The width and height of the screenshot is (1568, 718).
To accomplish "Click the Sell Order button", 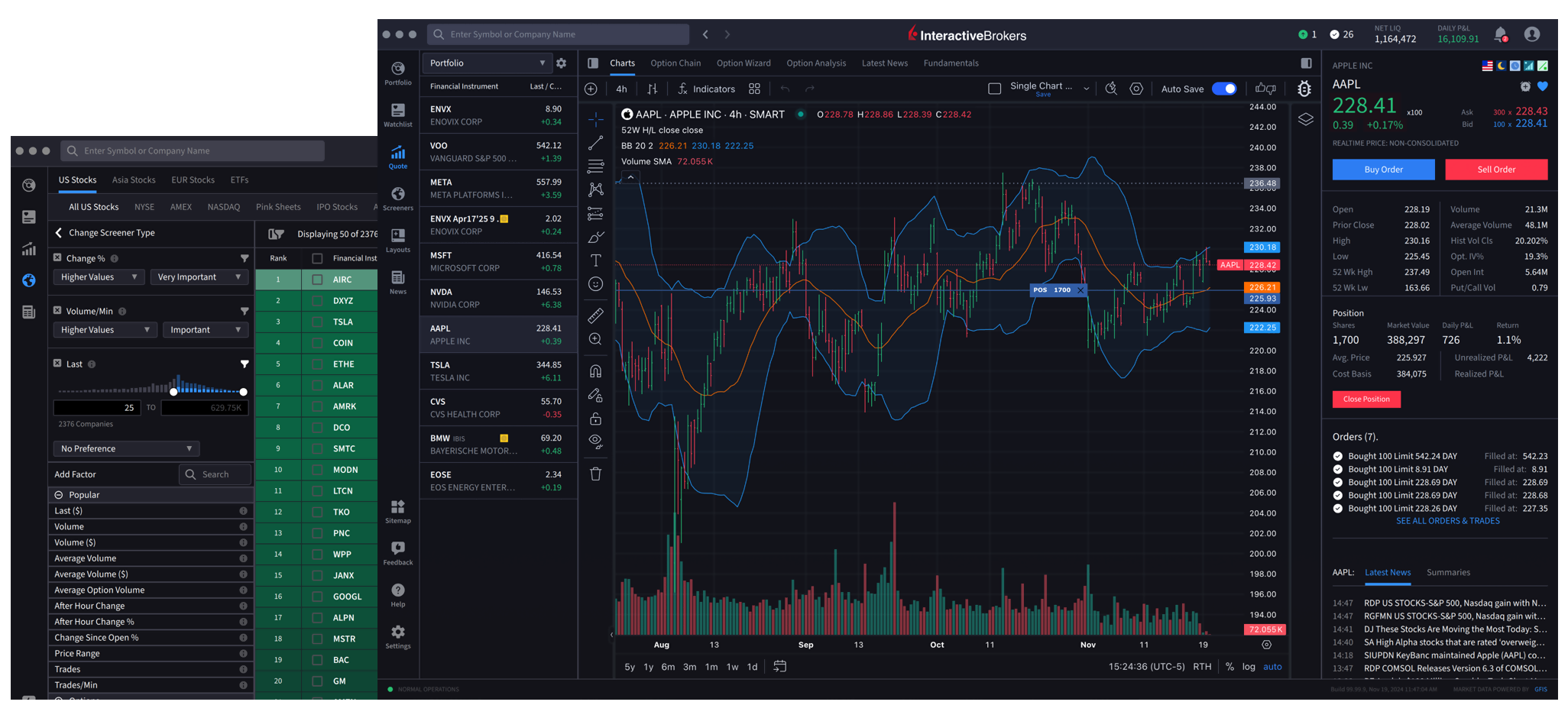I will tap(1496, 170).
